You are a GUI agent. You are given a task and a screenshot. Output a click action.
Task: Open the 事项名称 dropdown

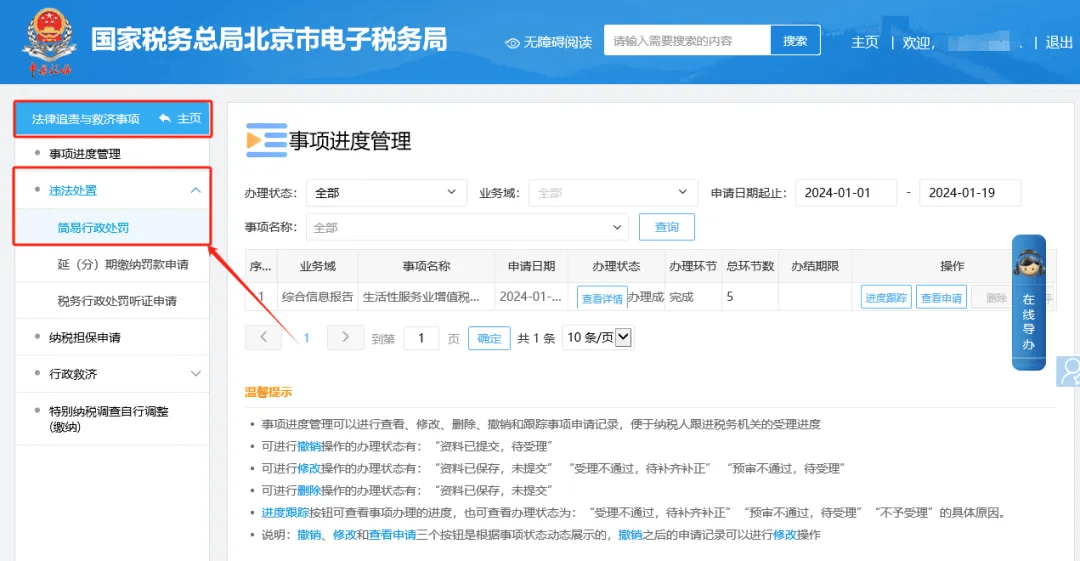pyautogui.click(x=467, y=227)
